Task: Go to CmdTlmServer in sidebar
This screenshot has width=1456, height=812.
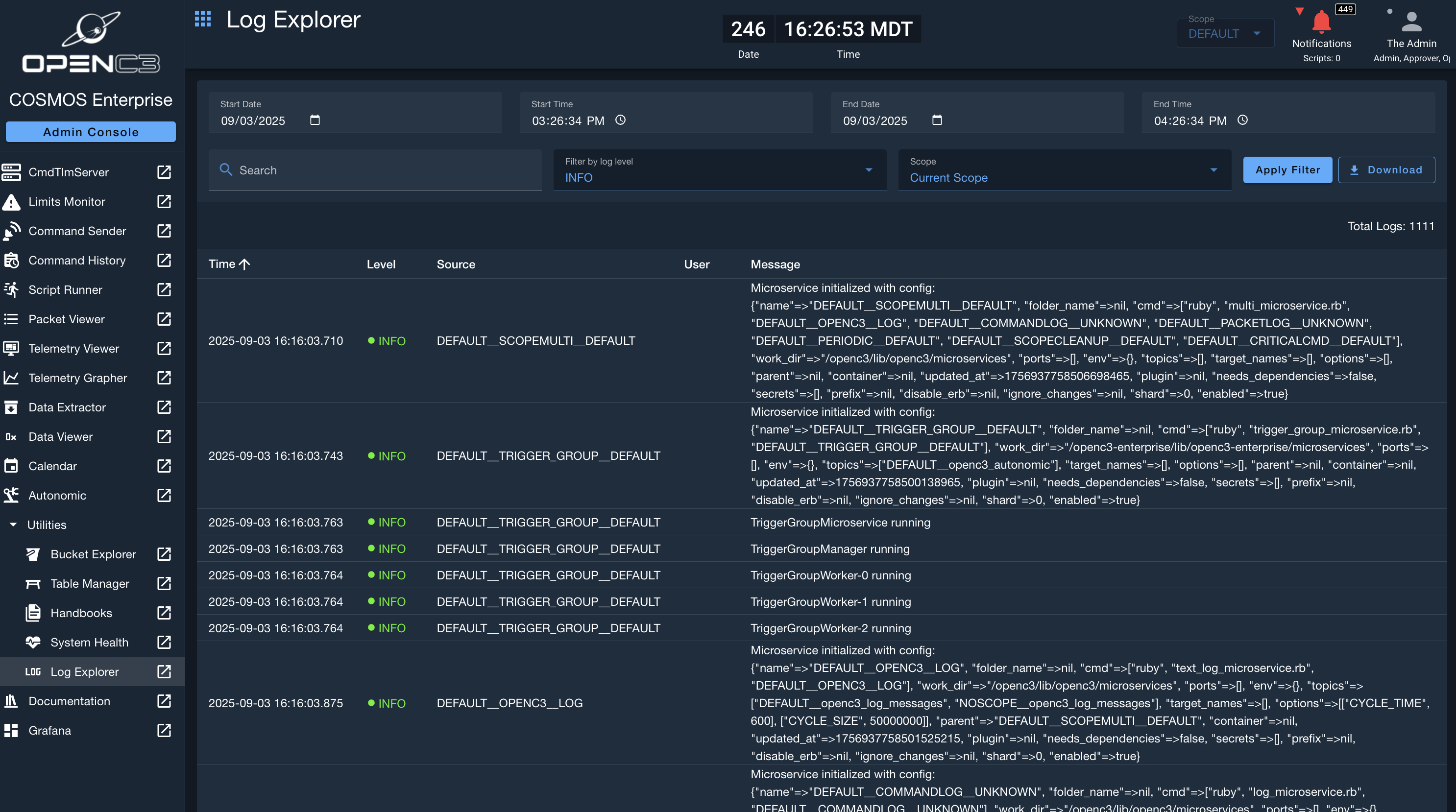Action: pos(69,172)
